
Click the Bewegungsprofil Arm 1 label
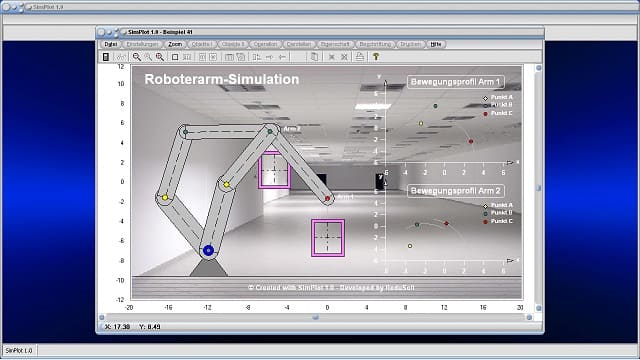456,82
